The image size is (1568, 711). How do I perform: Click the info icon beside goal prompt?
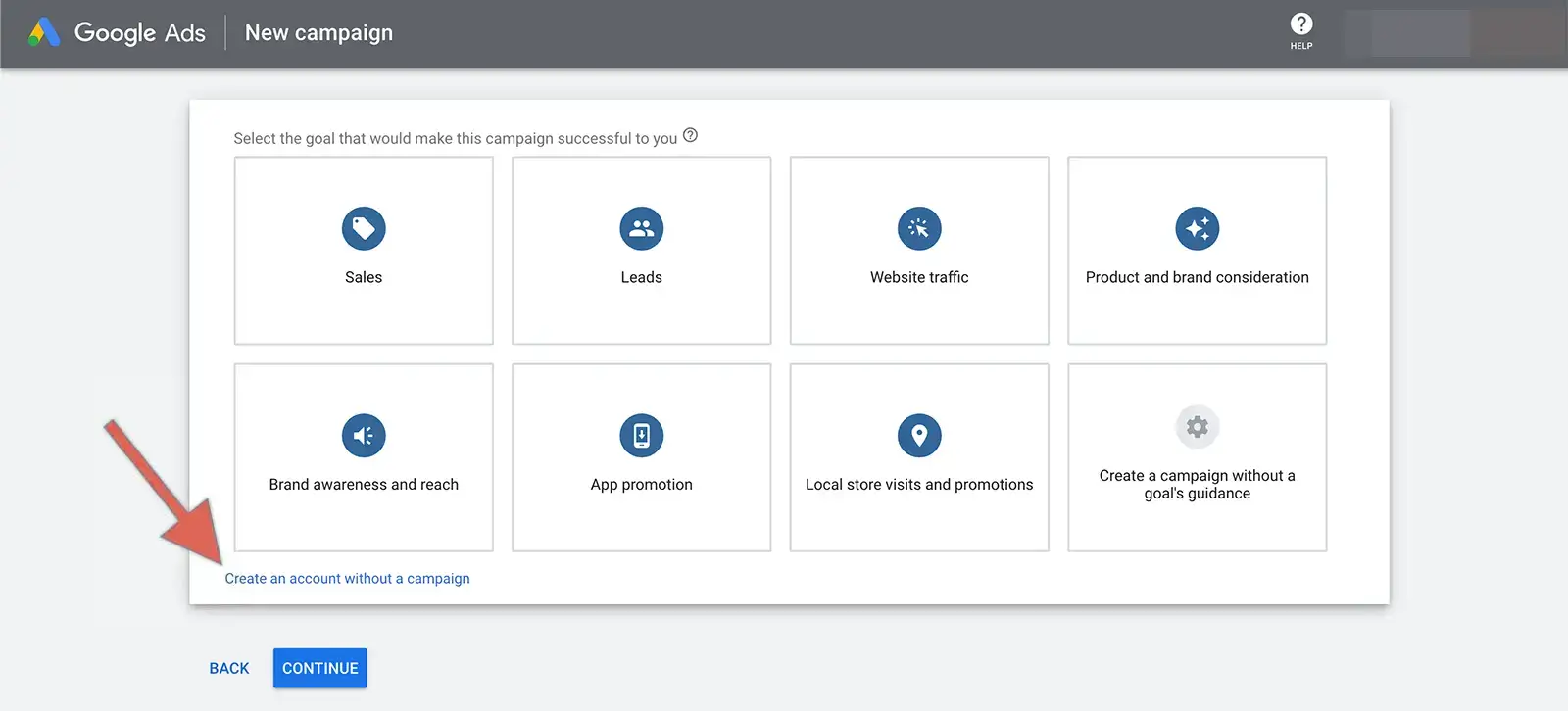click(690, 136)
